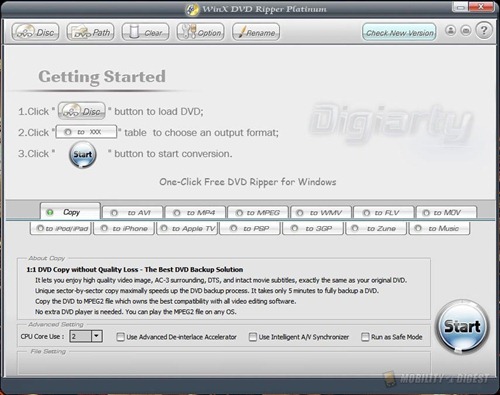
Task: Click the large blue Start button
Action: 462,326
